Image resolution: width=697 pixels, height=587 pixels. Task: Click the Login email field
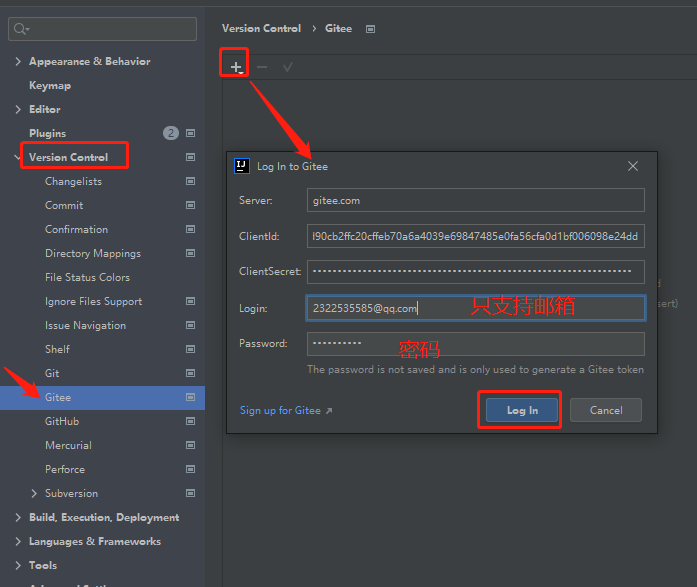tap(476, 308)
